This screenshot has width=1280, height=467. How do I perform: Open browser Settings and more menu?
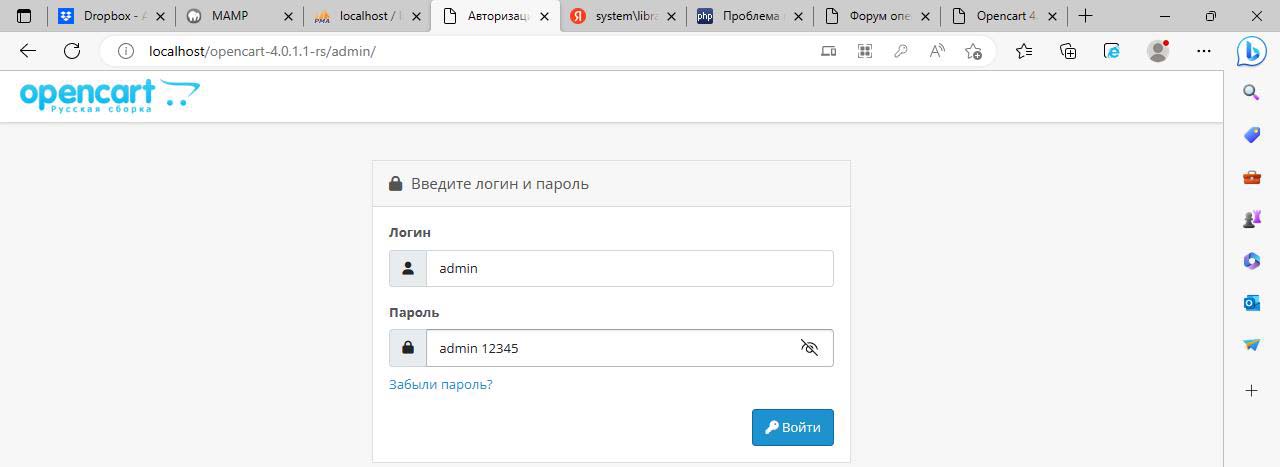1204,51
